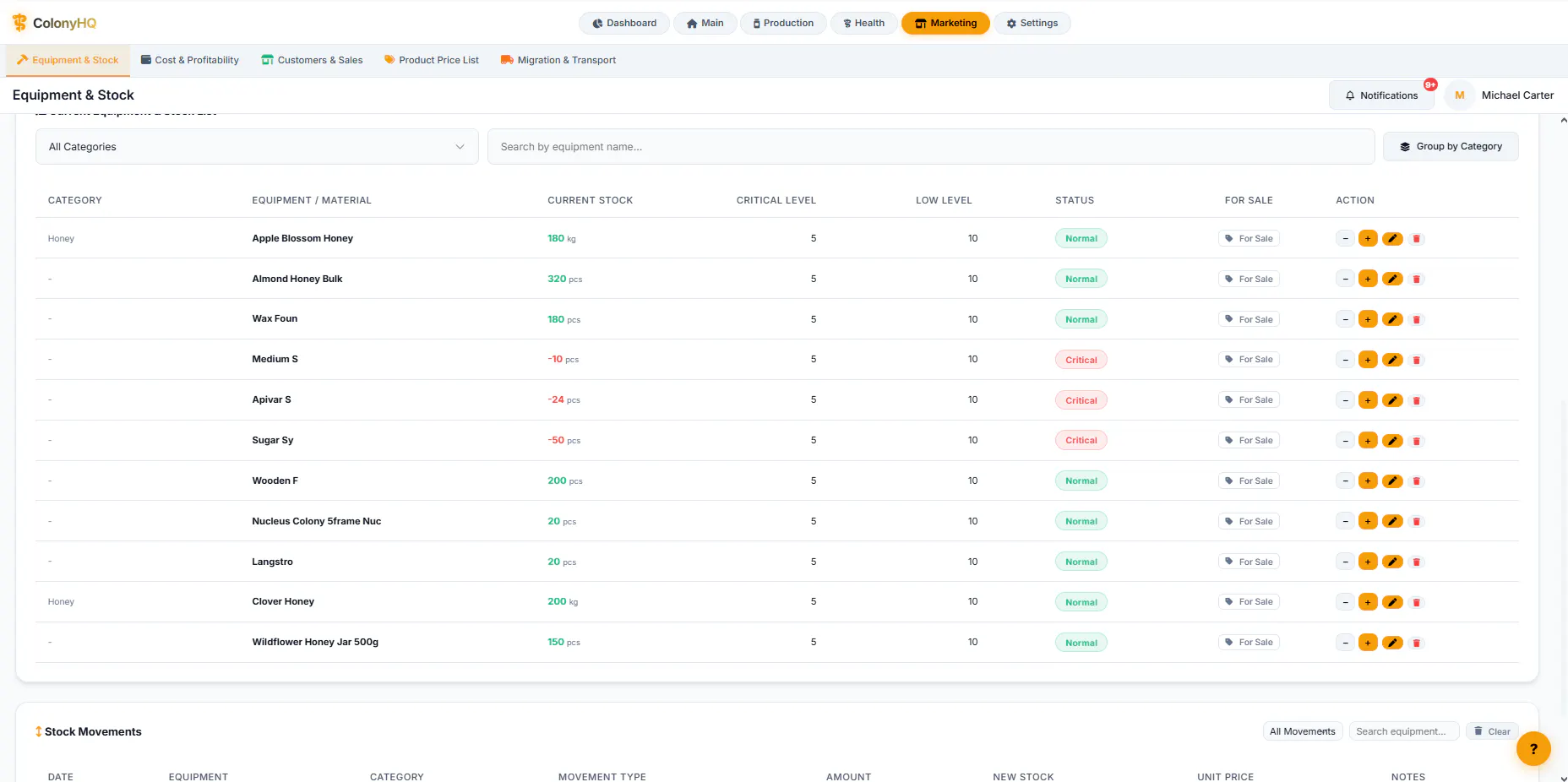Screen dimensions: 1568x782
Task: Sort by Current Stock column header
Action: tap(591, 201)
